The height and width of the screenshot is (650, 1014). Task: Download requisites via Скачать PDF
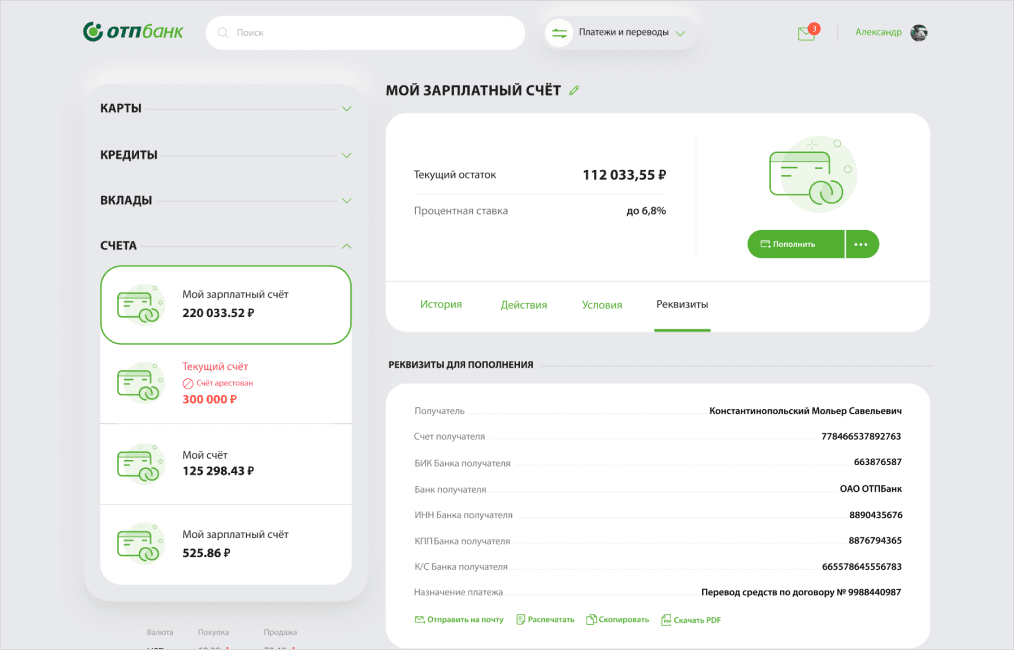691,620
